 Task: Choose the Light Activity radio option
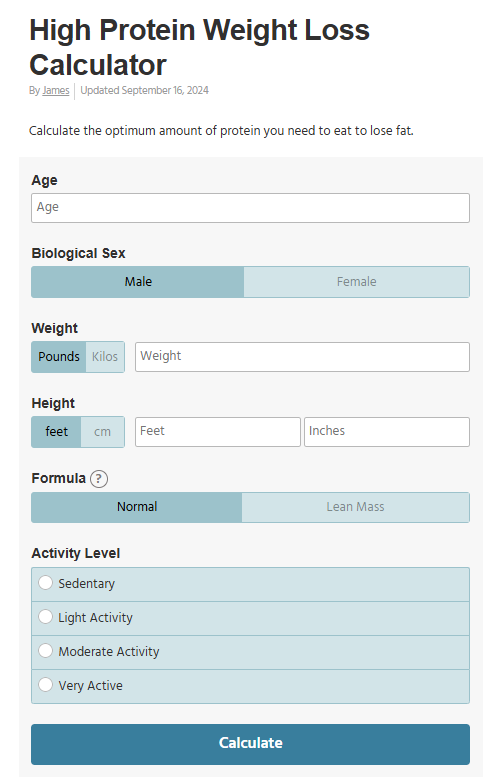click(46, 617)
